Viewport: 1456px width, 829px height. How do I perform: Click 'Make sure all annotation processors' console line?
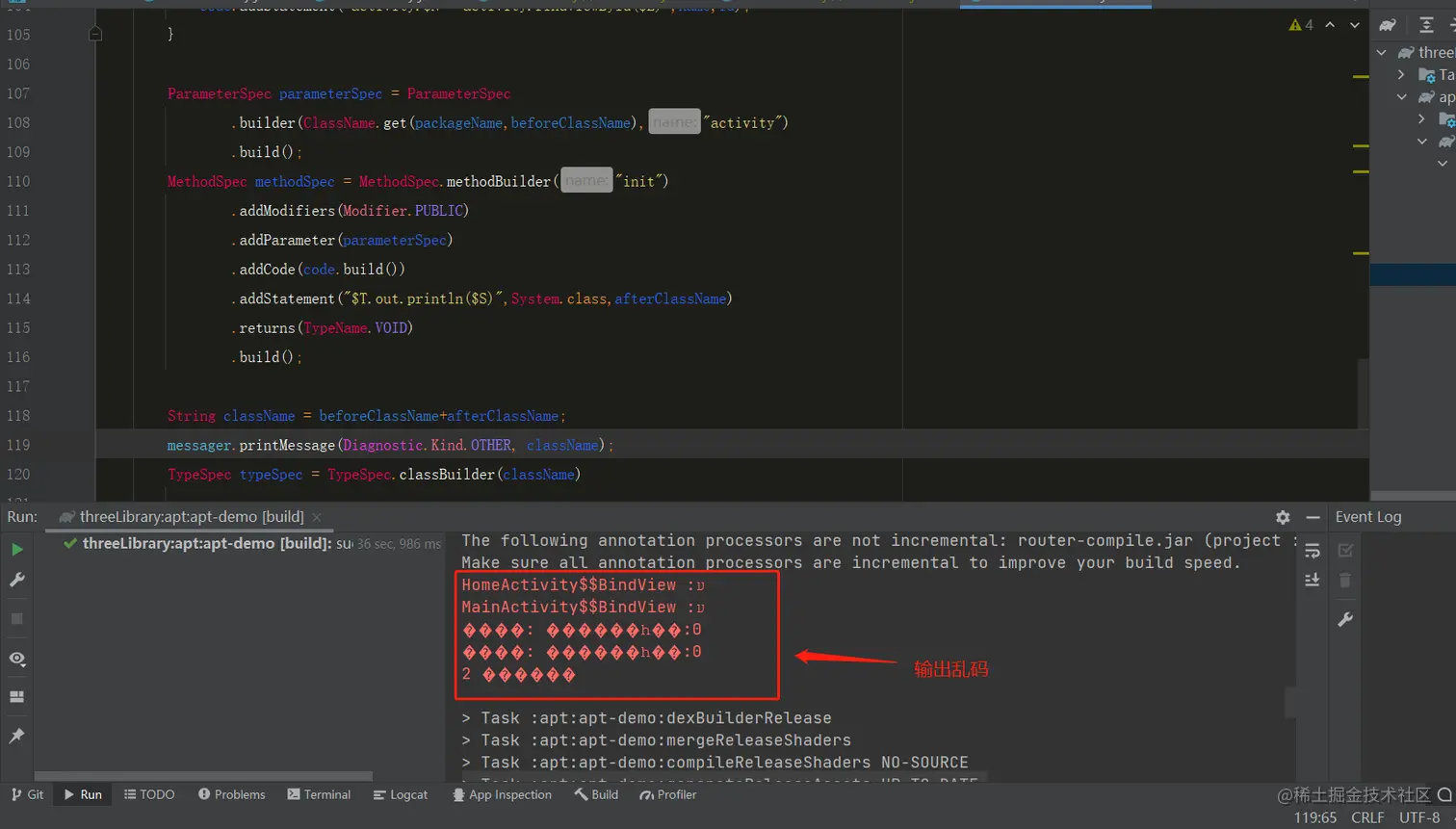coord(851,562)
